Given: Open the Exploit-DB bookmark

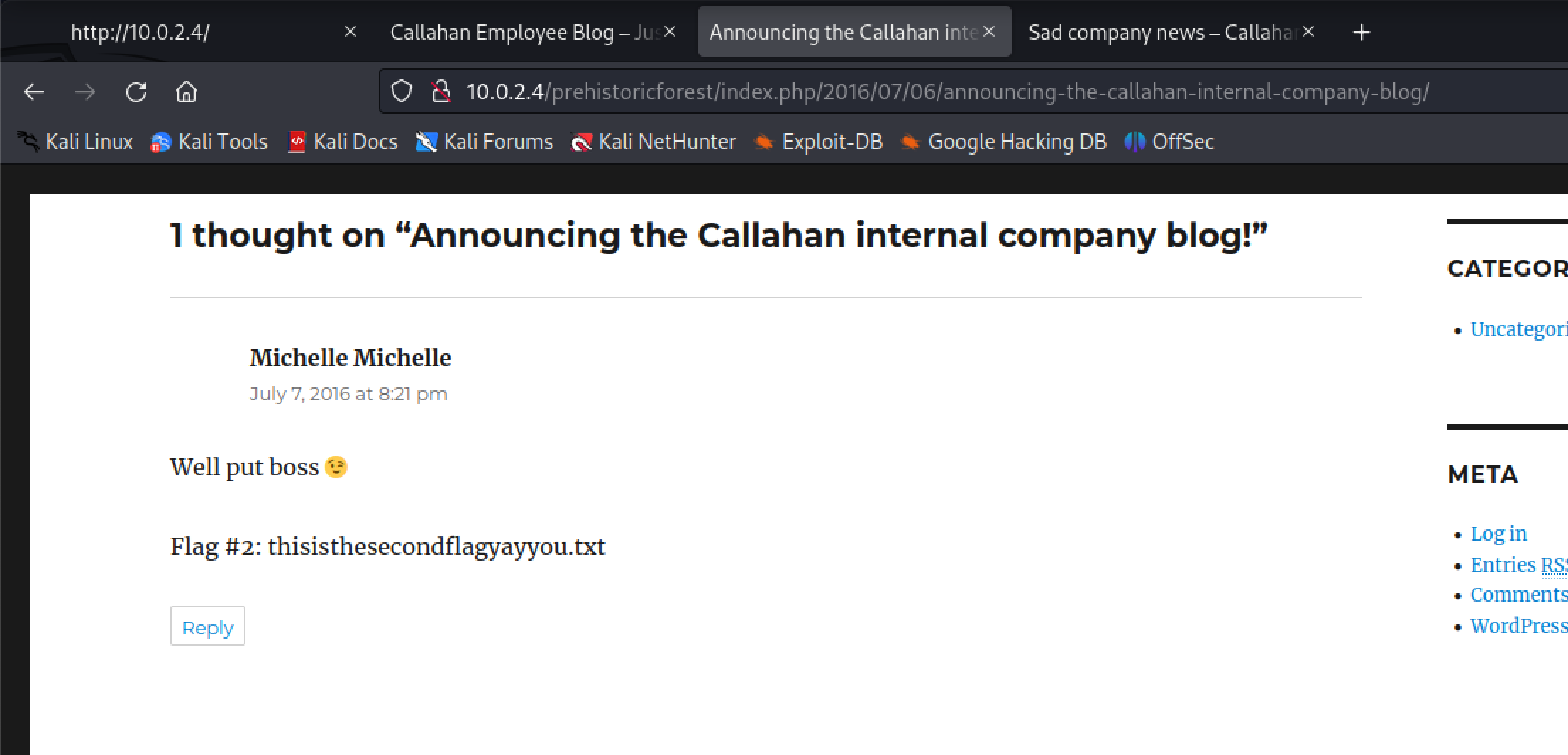Looking at the screenshot, I should click(819, 142).
